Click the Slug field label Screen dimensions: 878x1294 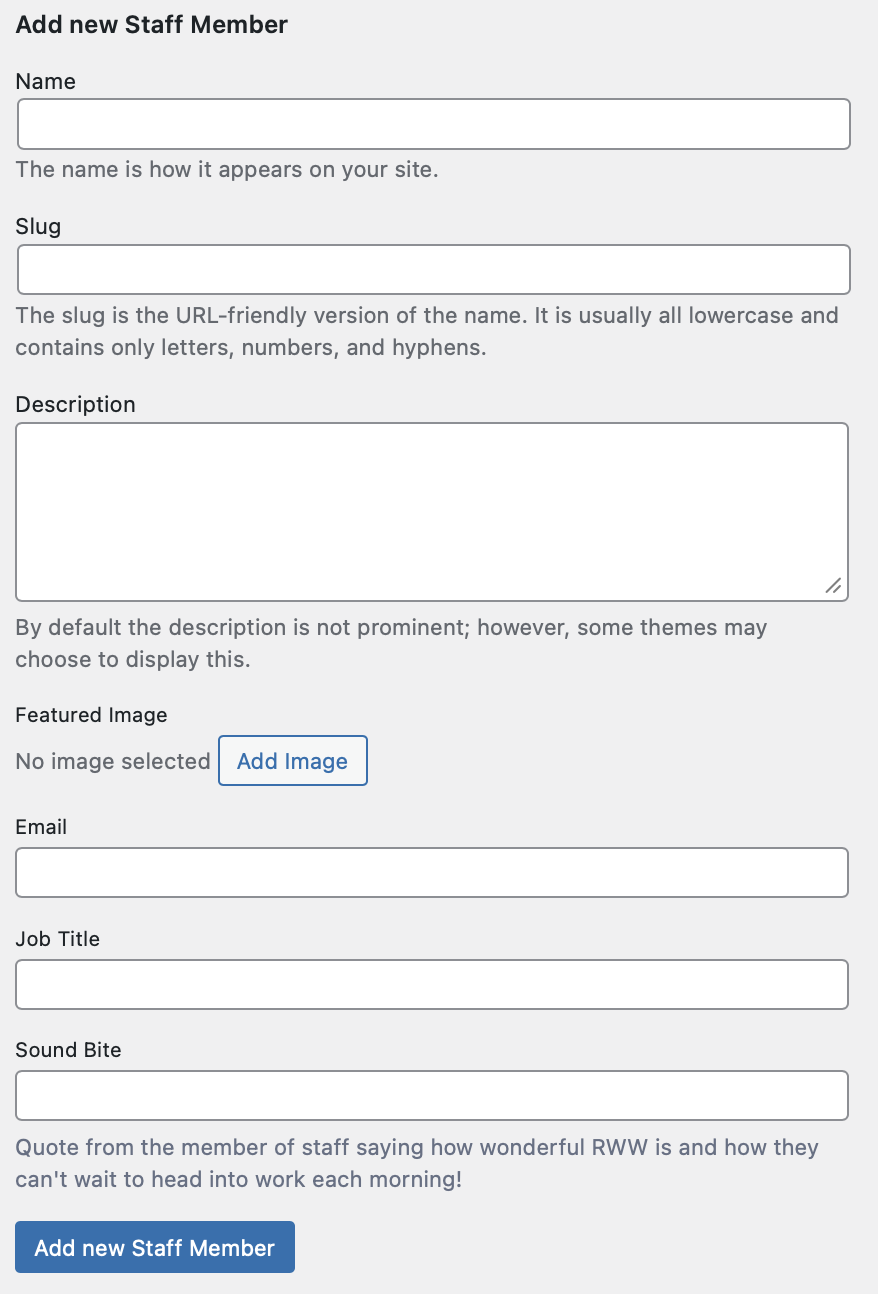coord(39,227)
